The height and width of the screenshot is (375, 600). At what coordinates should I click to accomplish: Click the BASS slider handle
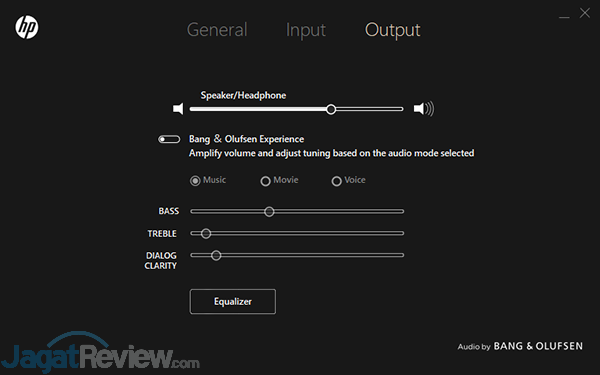click(269, 212)
